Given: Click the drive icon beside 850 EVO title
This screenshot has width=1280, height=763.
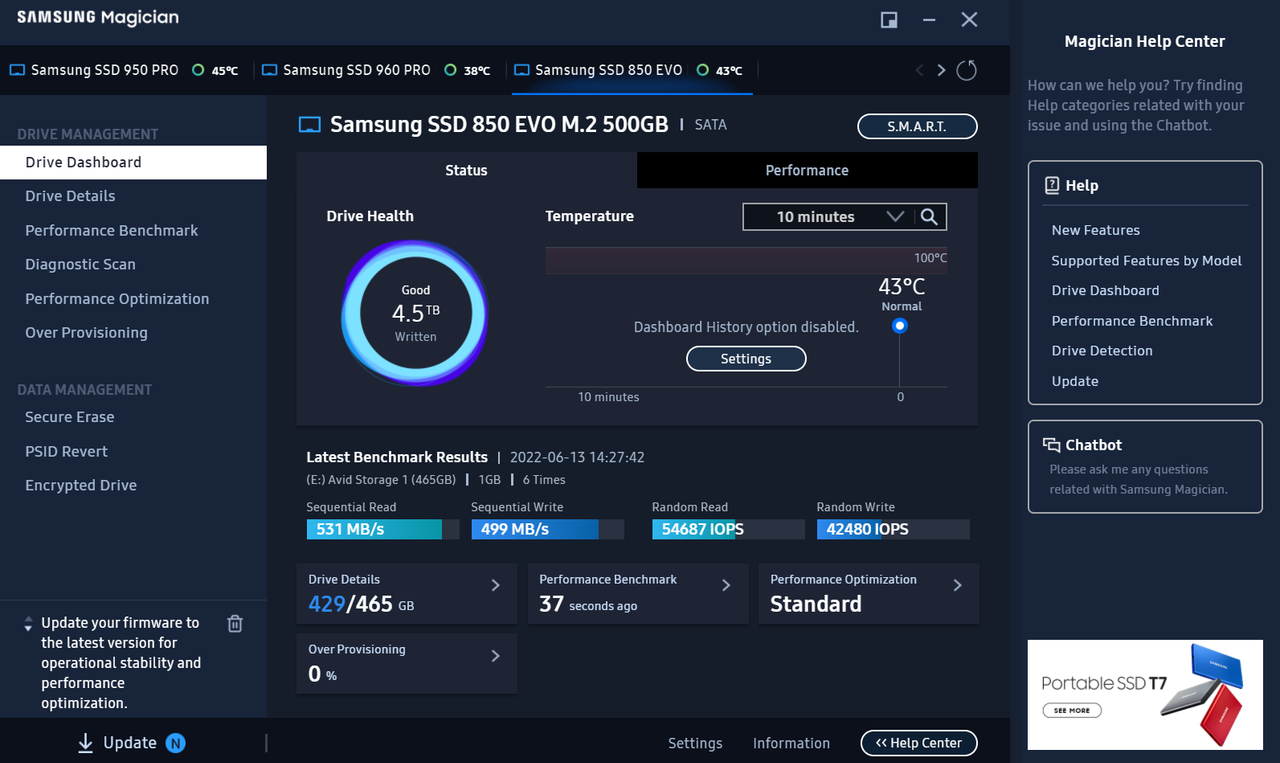Looking at the screenshot, I should (310, 125).
